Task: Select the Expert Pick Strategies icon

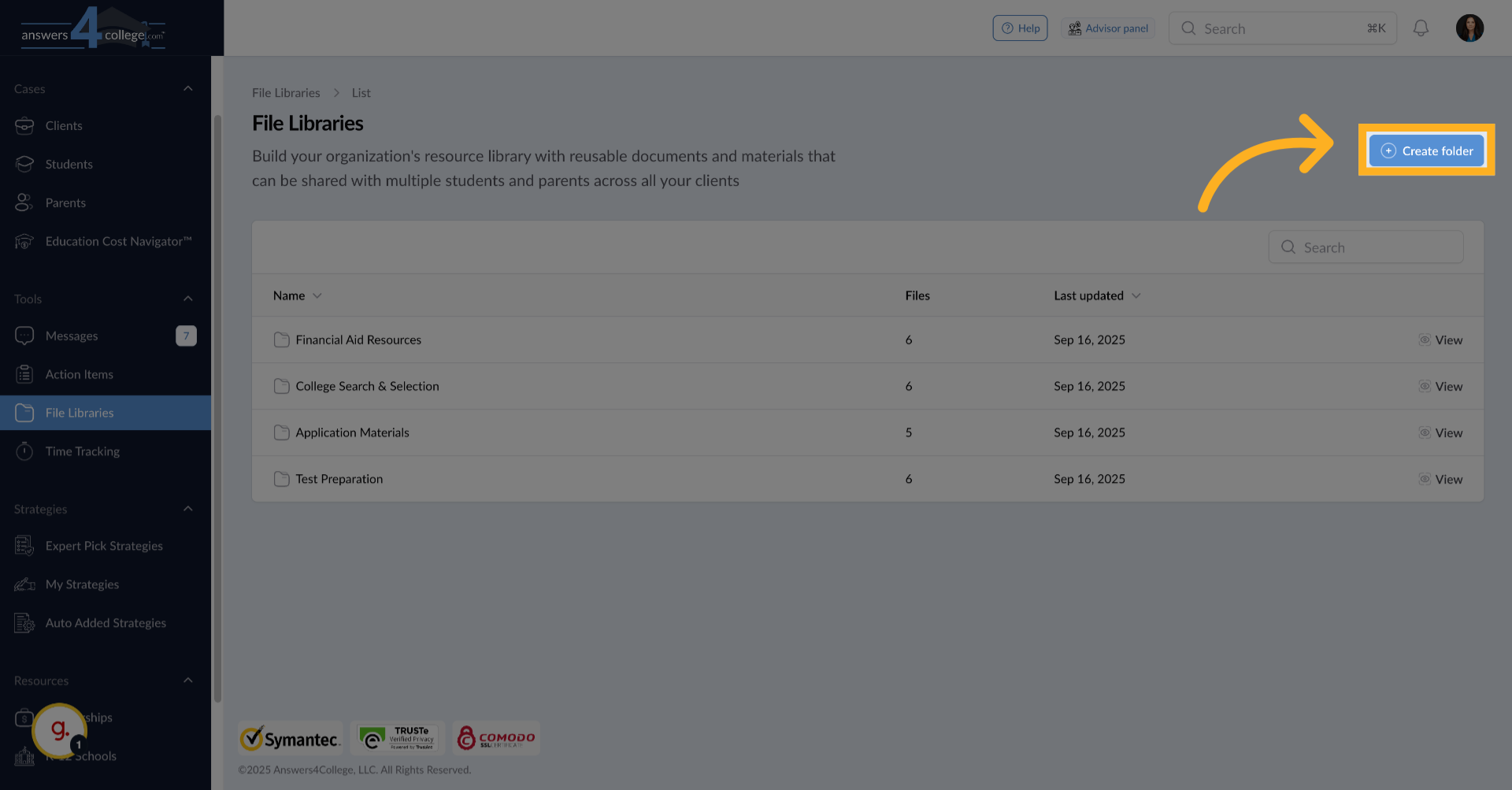Action: point(24,545)
